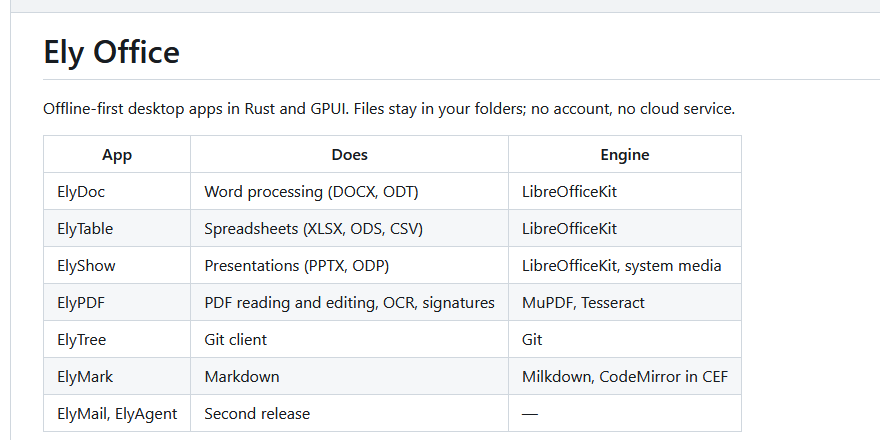
Task: Click LibreOfficeKit engine in ElyTable row
Action: click(x=625, y=228)
